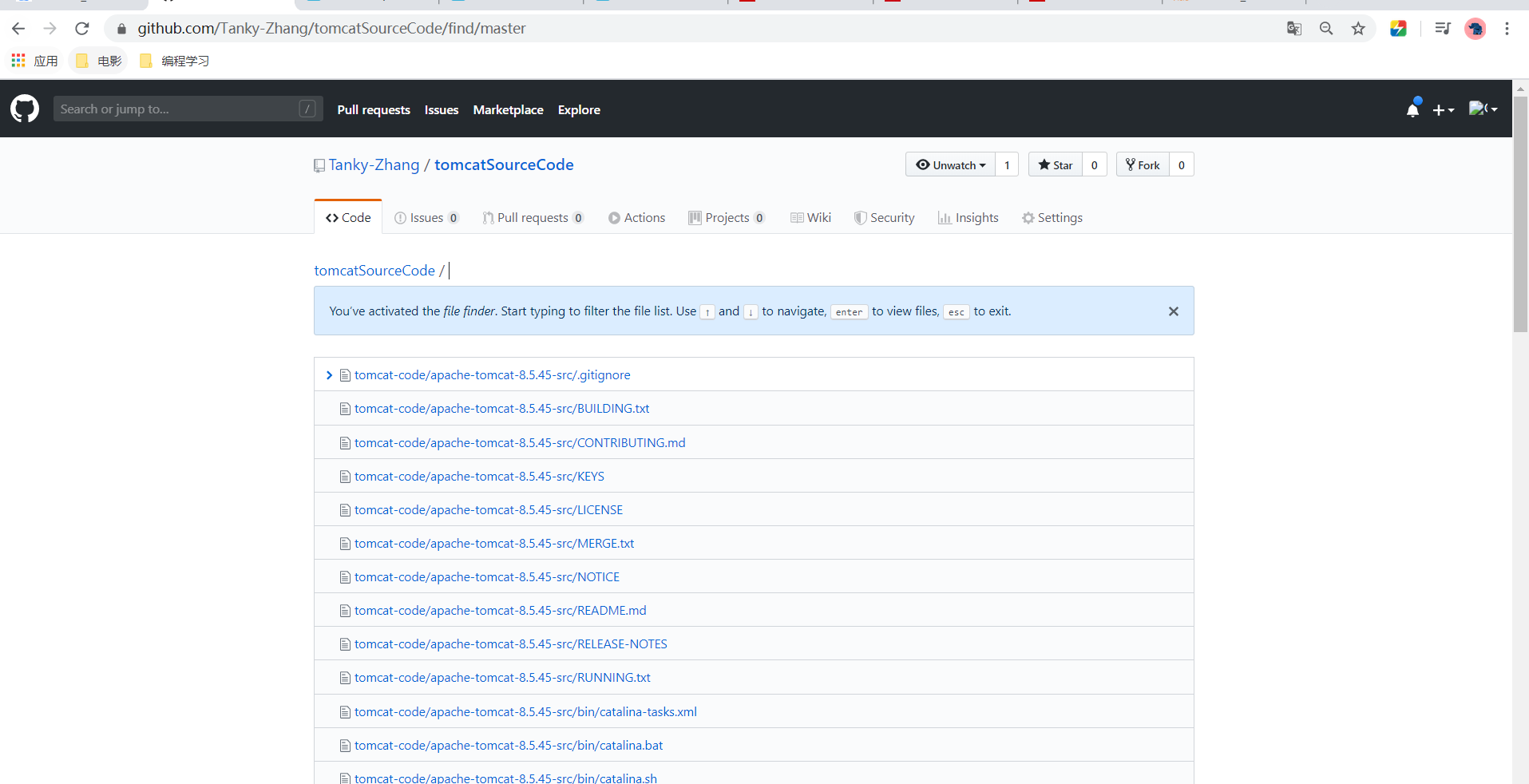Open the RUNNING.txt file result

click(502, 678)
